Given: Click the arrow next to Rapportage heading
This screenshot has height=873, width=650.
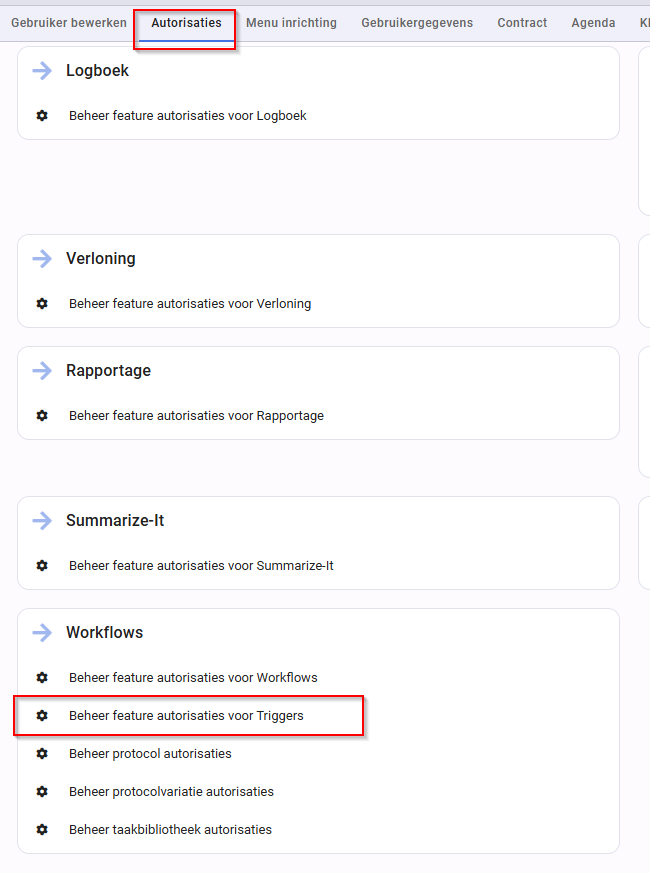Looking at the screenshot, I should pyautogui.click(x=42, y=370).
